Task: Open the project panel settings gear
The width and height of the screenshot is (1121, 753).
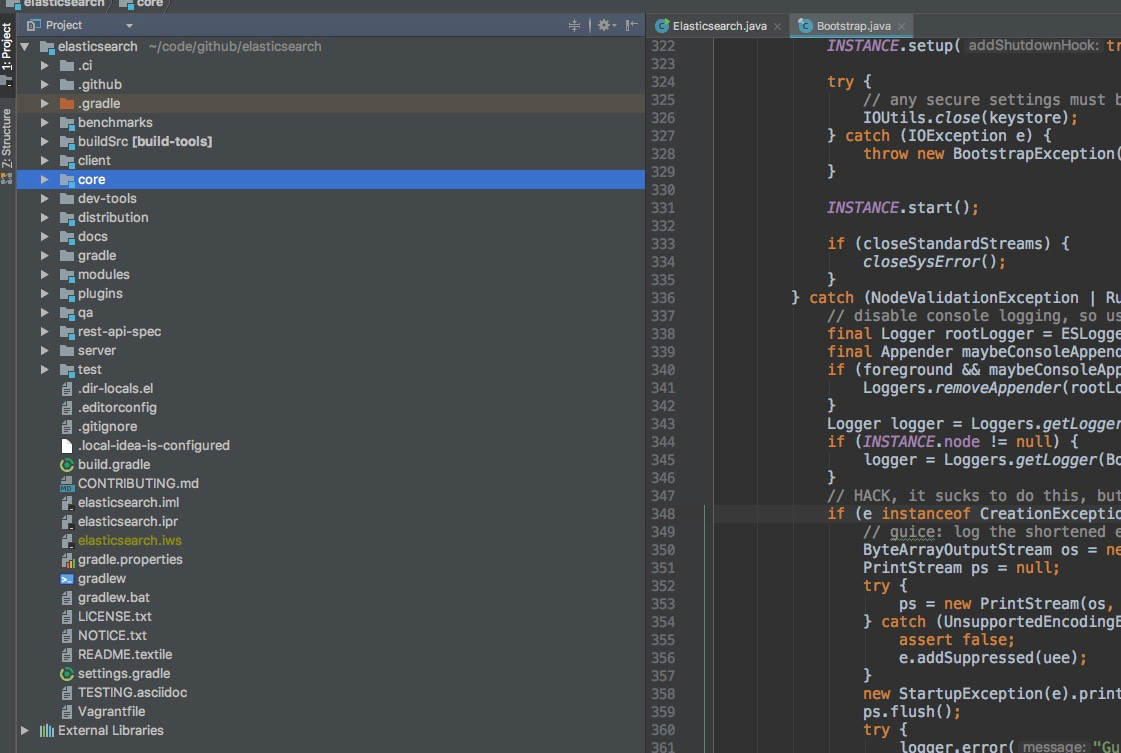Action: (604, 25)
